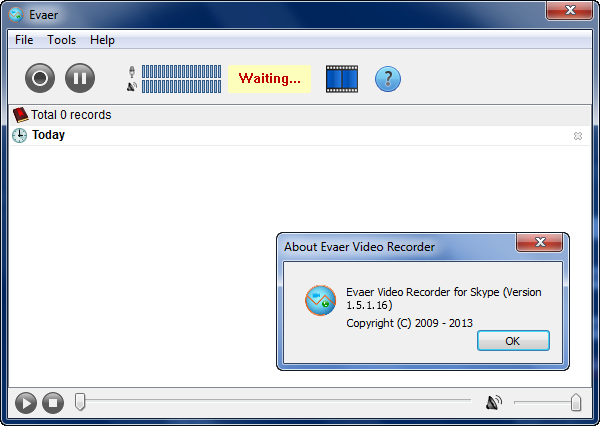Mute the playback volume speaker icon

click(x=494, y=403)
